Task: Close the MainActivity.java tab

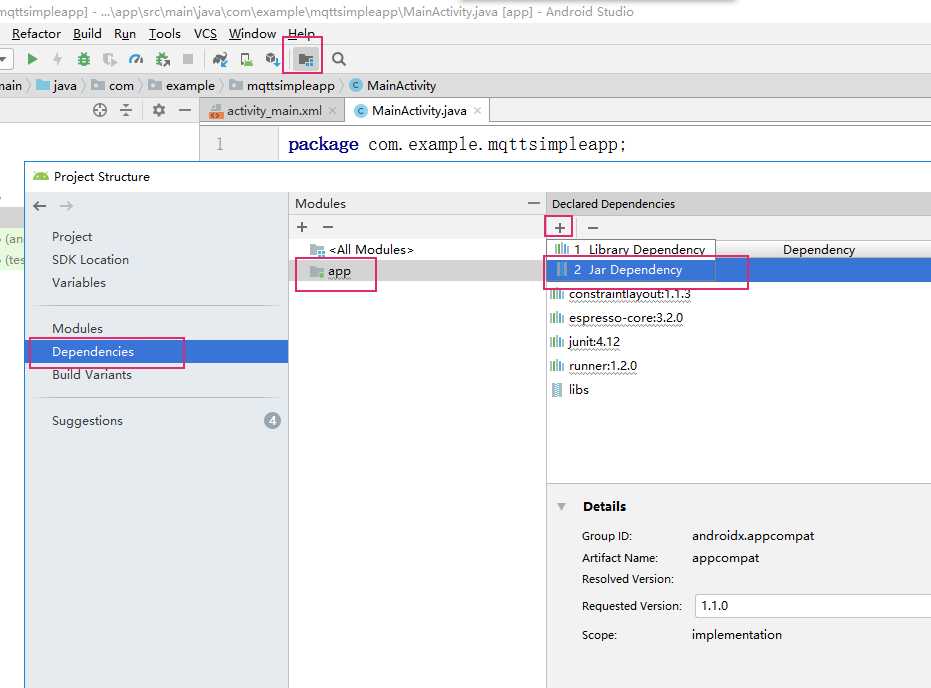Action: (477, 111)
